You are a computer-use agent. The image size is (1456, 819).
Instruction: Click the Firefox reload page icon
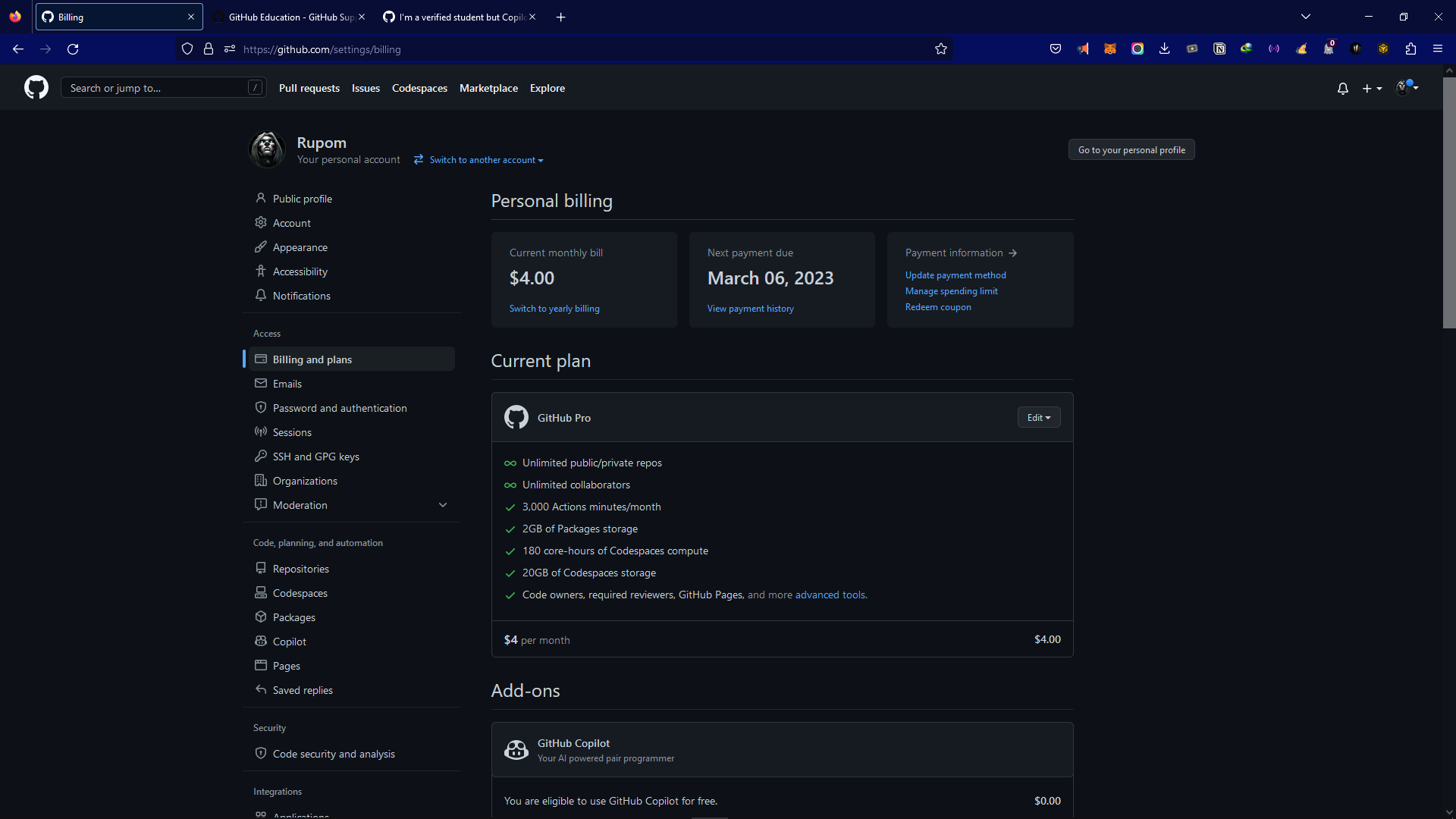pos(73,49)
